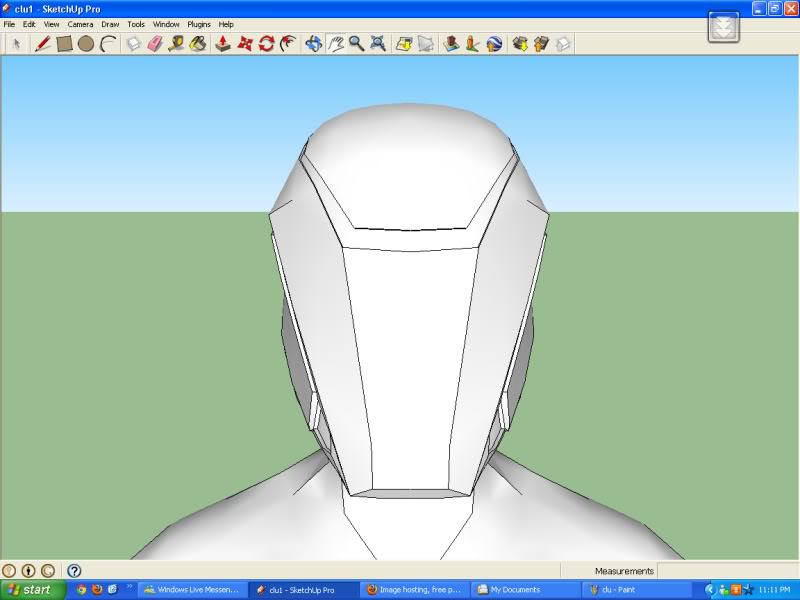Launch Chrome from the quick launch bar
Image resolution: width=800 pixels, height=600 pixels.
coord(81,590)
